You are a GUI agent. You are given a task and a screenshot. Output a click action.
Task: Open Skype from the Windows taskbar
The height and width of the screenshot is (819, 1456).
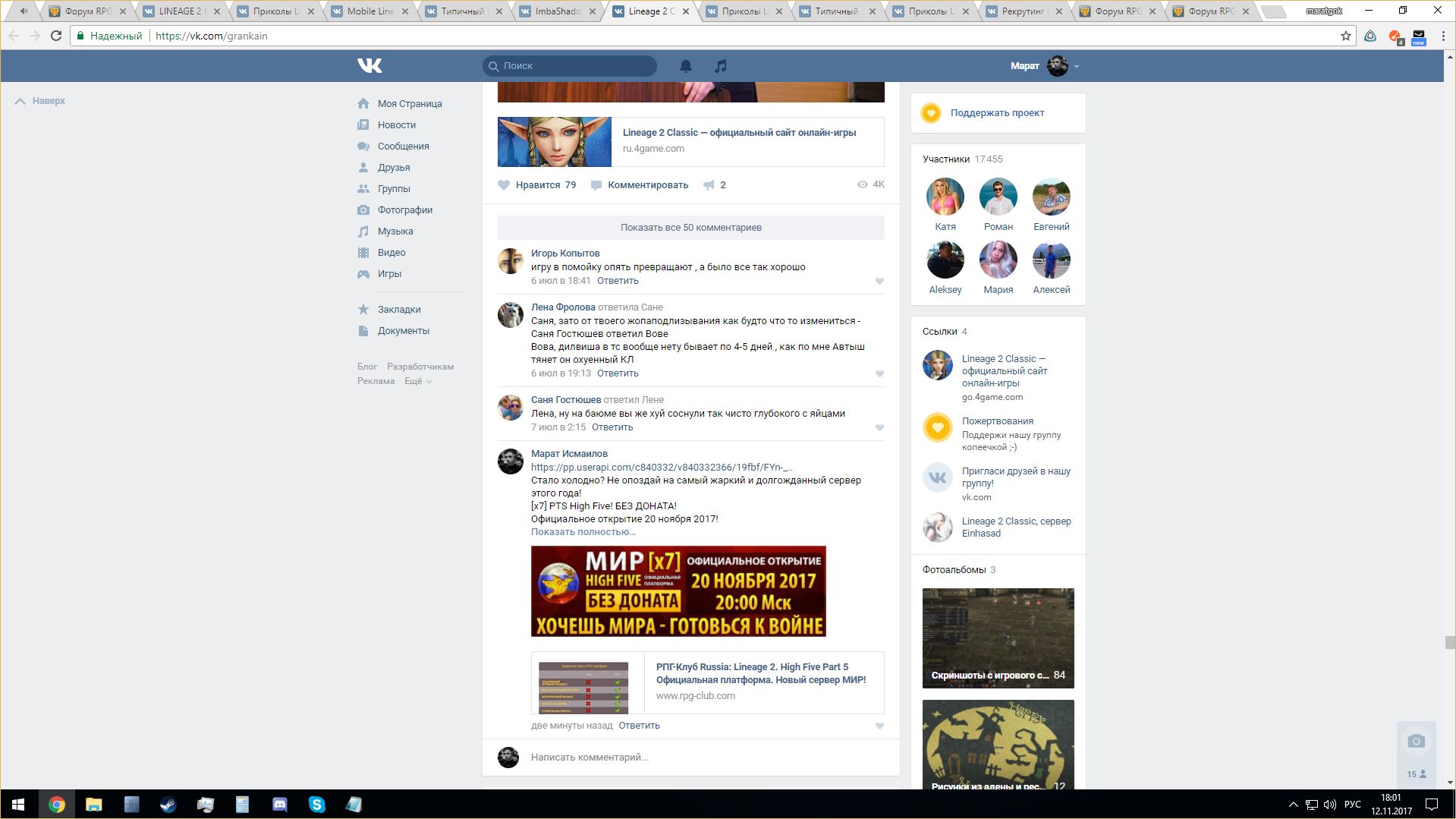point(316,804)
